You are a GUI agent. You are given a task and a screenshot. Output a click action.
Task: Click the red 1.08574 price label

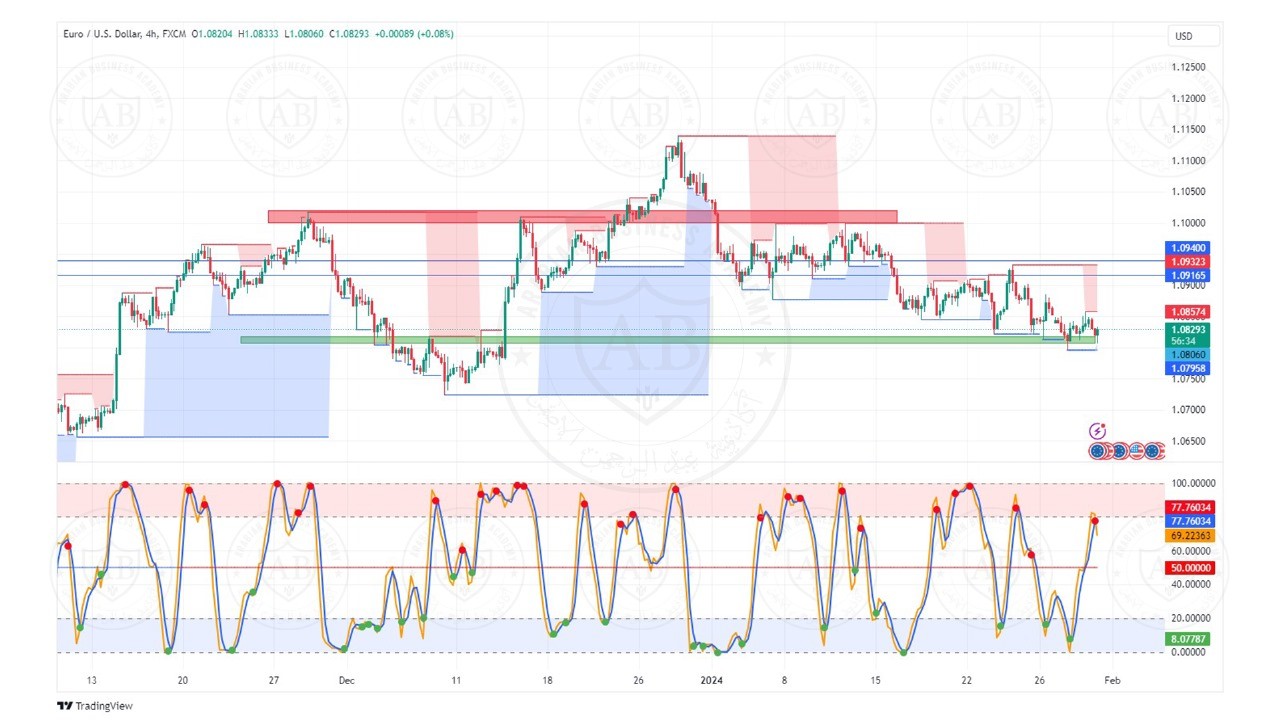(x=1187, y=312)
